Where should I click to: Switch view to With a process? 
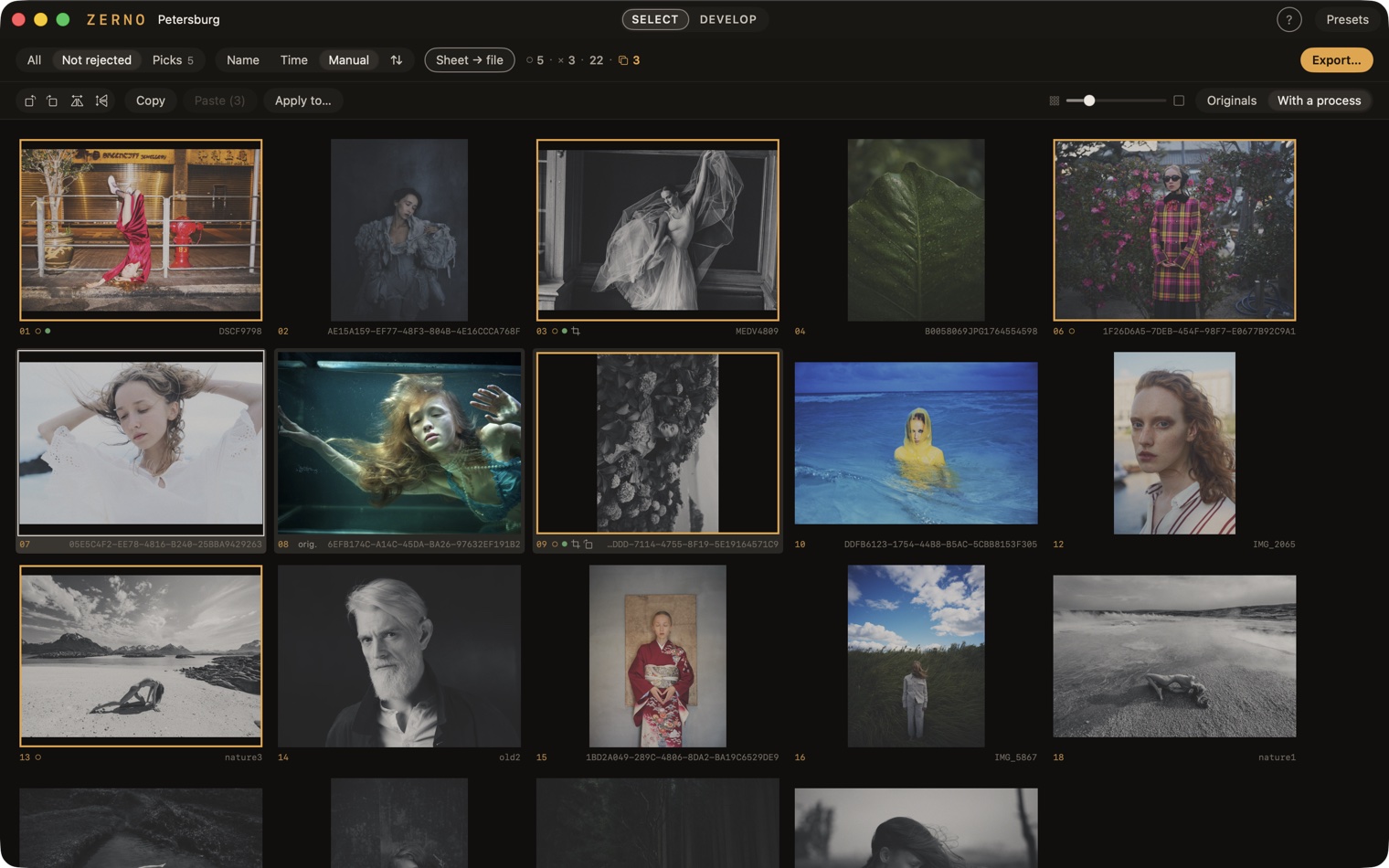1319,101
